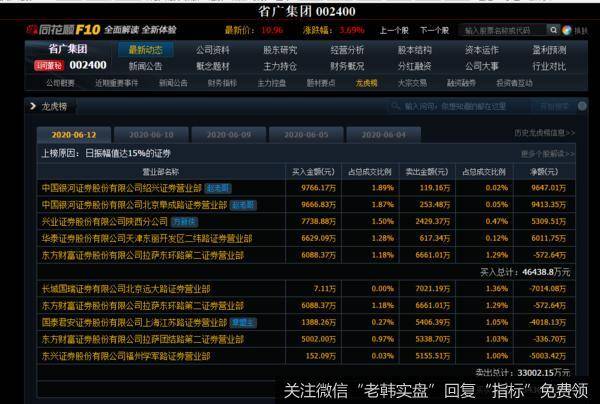600x404 pixels.
Task: Click 国泰君安上海江苏路证券营业部 broker name
Action: click(x=134, y=323)
